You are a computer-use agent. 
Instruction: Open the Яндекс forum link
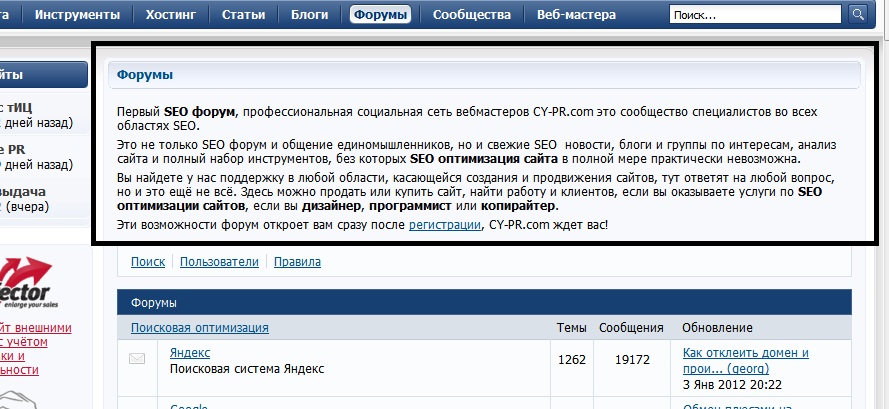(x=189, y=352)
